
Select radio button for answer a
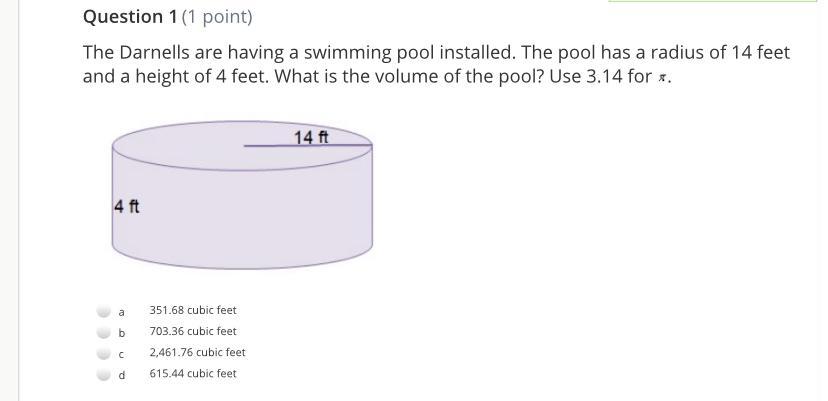click(x=104, y=311)
